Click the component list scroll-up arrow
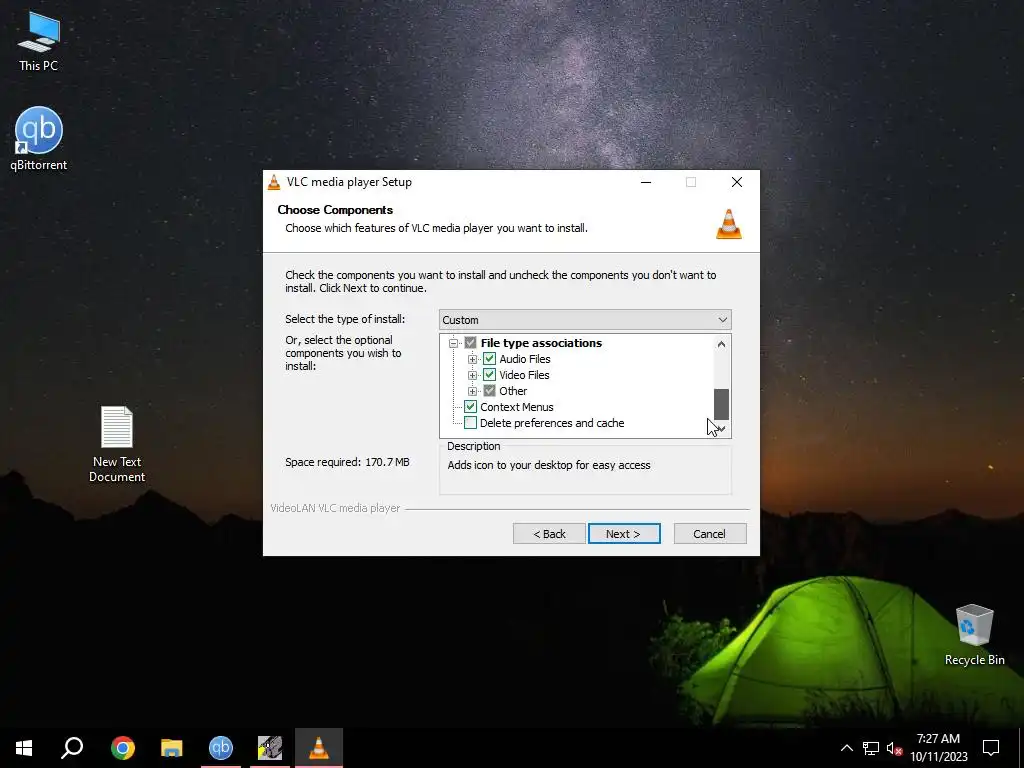This screenshot has width=1024, height=768. [721, 344]
